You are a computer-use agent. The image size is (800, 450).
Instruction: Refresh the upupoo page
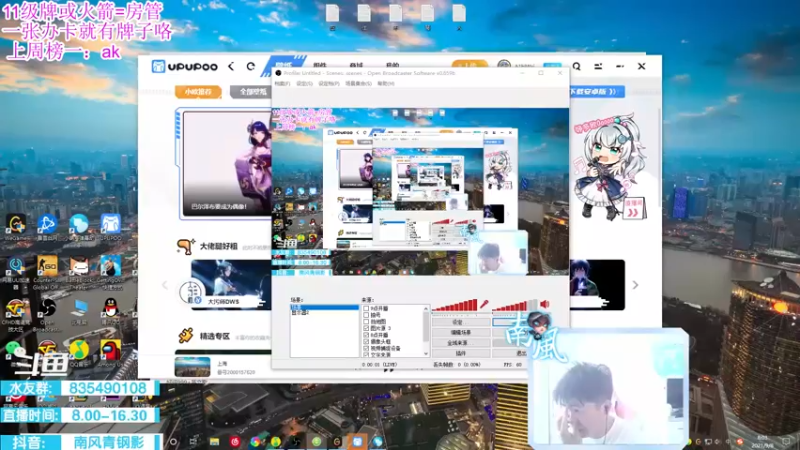point(251,66)
